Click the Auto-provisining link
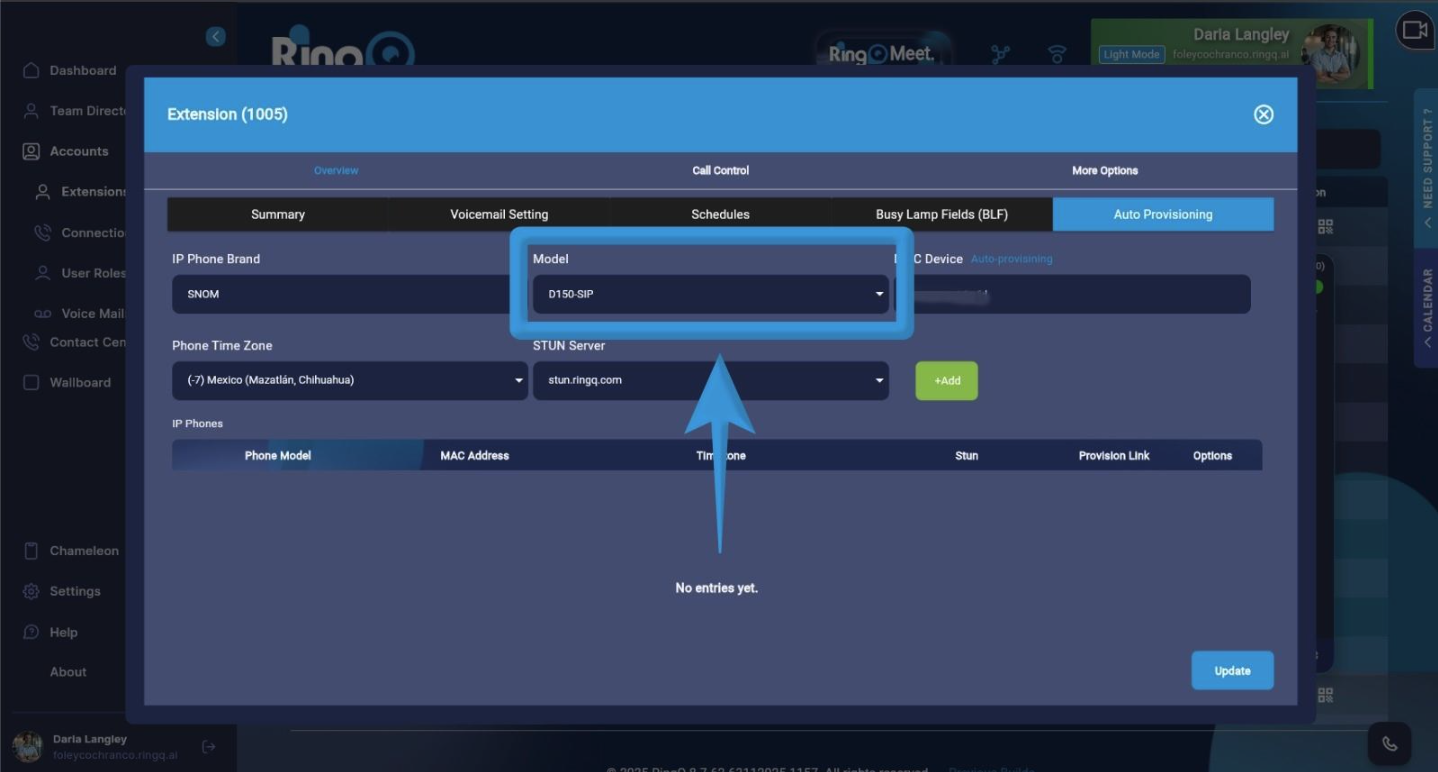Screen dimensions: 1438x772 coord(1011,259)
